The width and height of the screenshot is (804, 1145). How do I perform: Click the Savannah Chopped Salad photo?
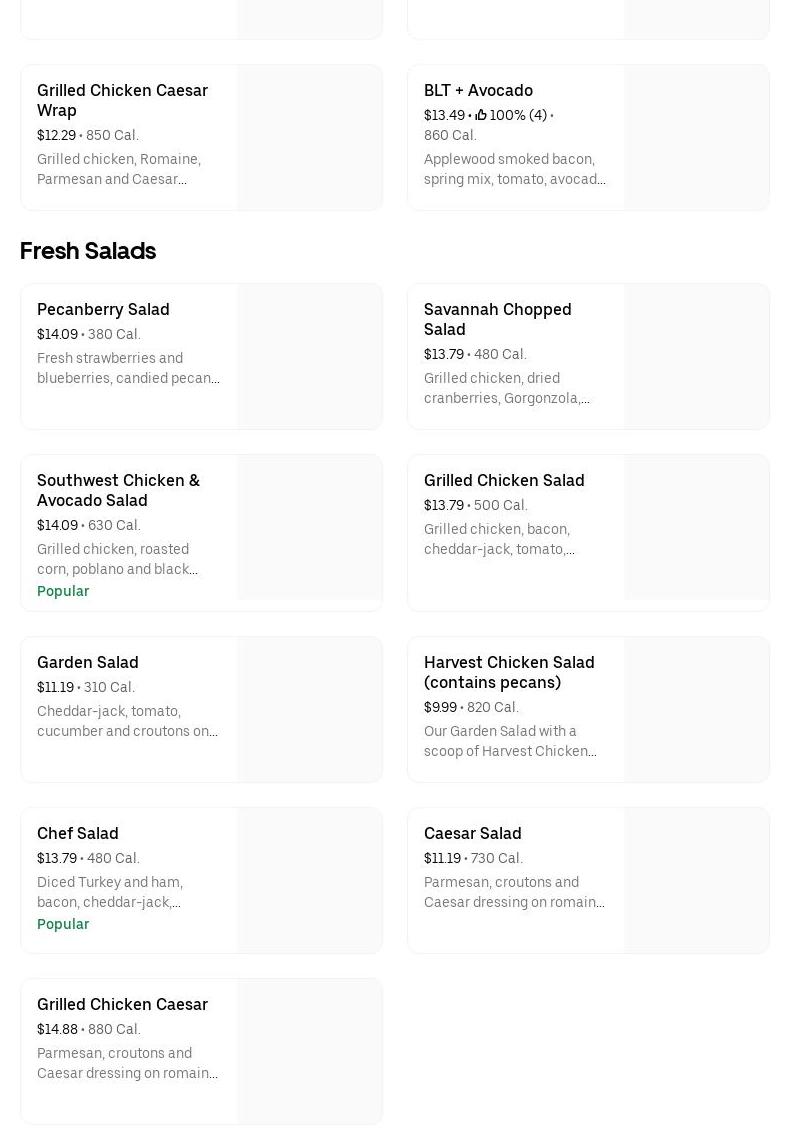click(697, 357)
